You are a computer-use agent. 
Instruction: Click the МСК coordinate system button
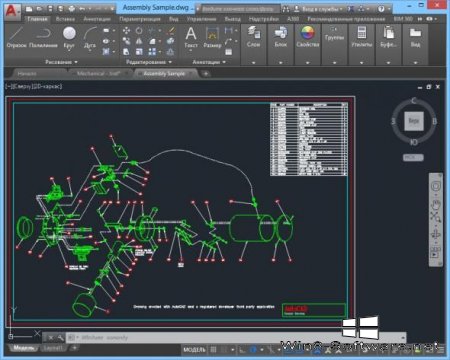tap(413, 157)
